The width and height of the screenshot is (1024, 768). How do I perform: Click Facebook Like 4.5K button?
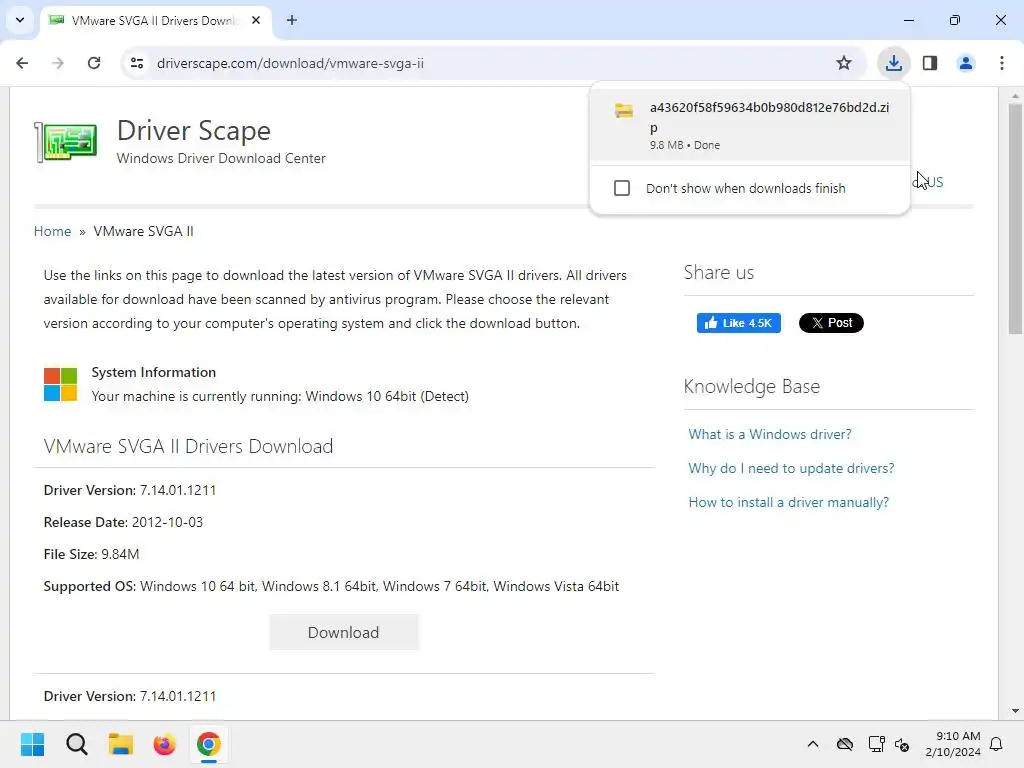point(739,323)
